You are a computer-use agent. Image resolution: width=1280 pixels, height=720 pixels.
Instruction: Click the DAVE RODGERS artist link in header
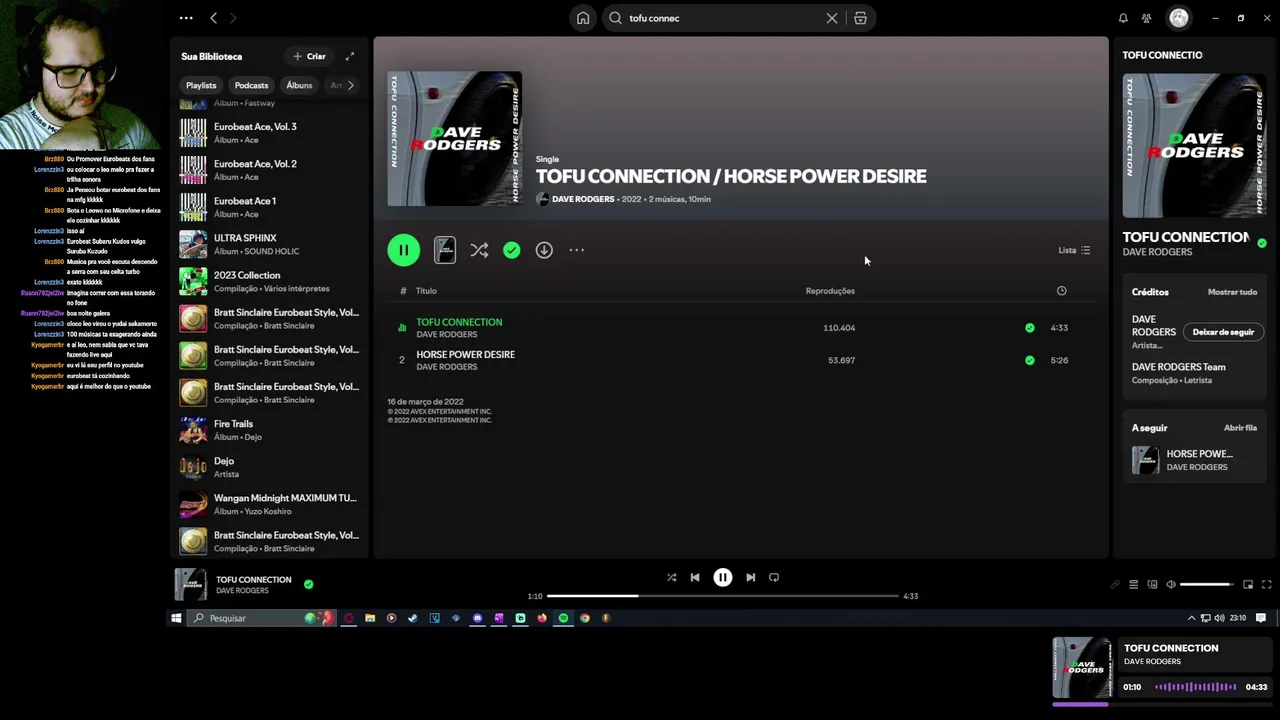pos(583,199)
